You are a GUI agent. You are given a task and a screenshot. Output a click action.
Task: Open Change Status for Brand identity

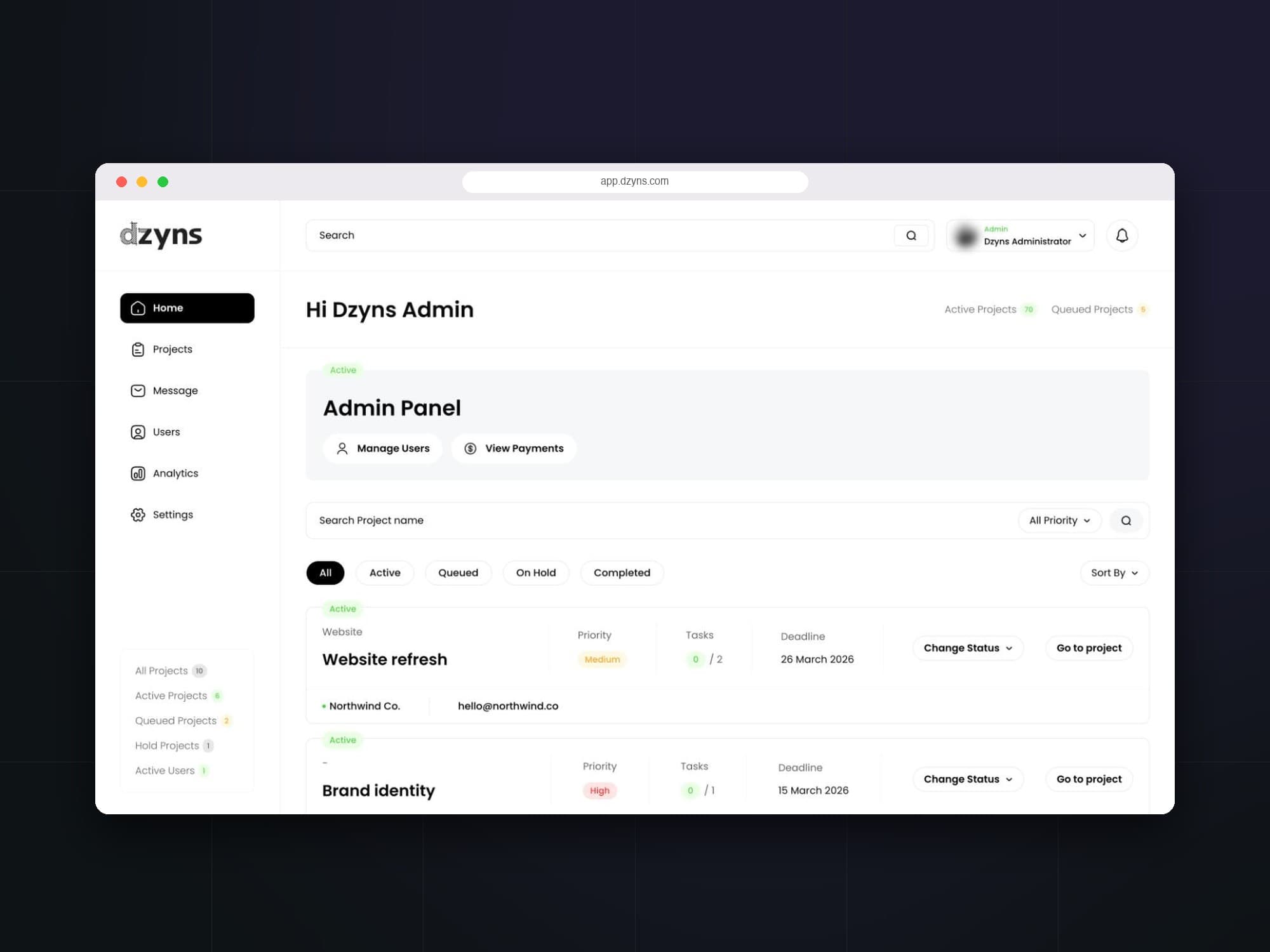(968, 779)
